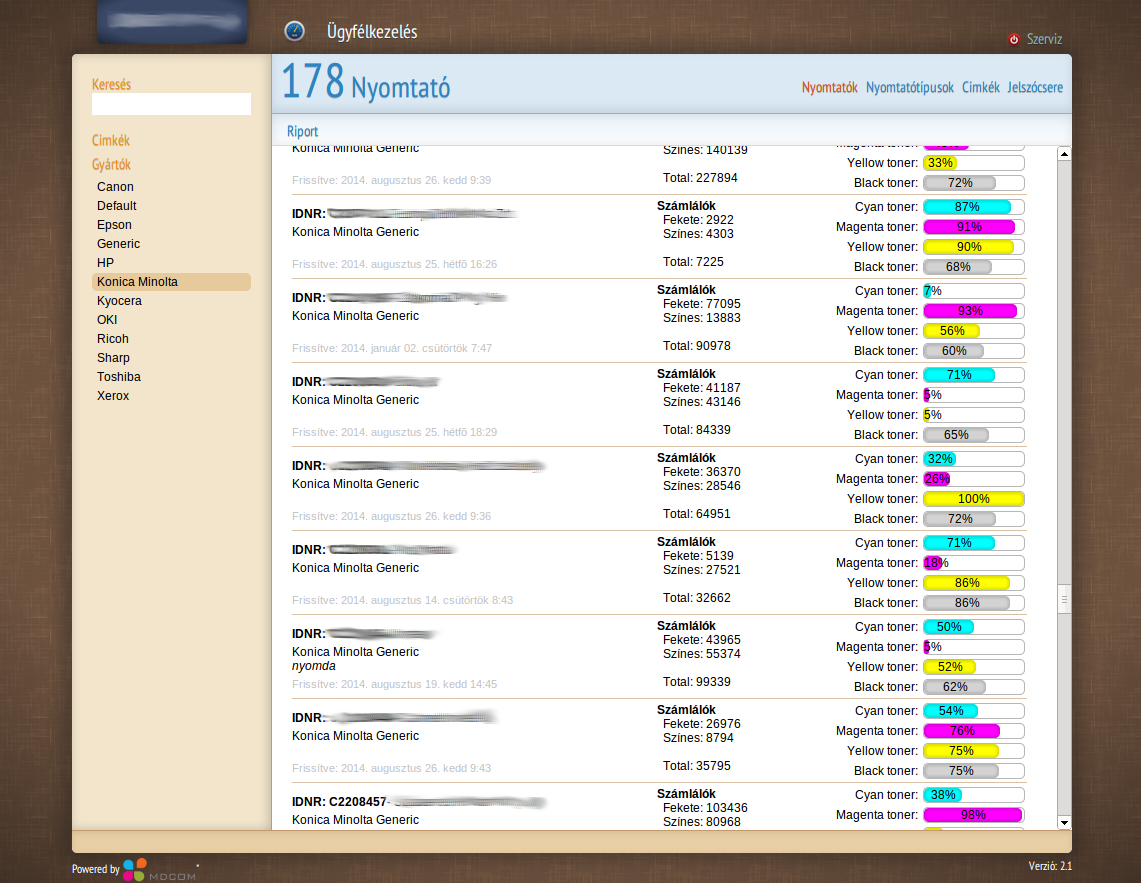The image size is (1141, 883).
Task: Click 'Total: 99339' counter text
Action: 696,682
